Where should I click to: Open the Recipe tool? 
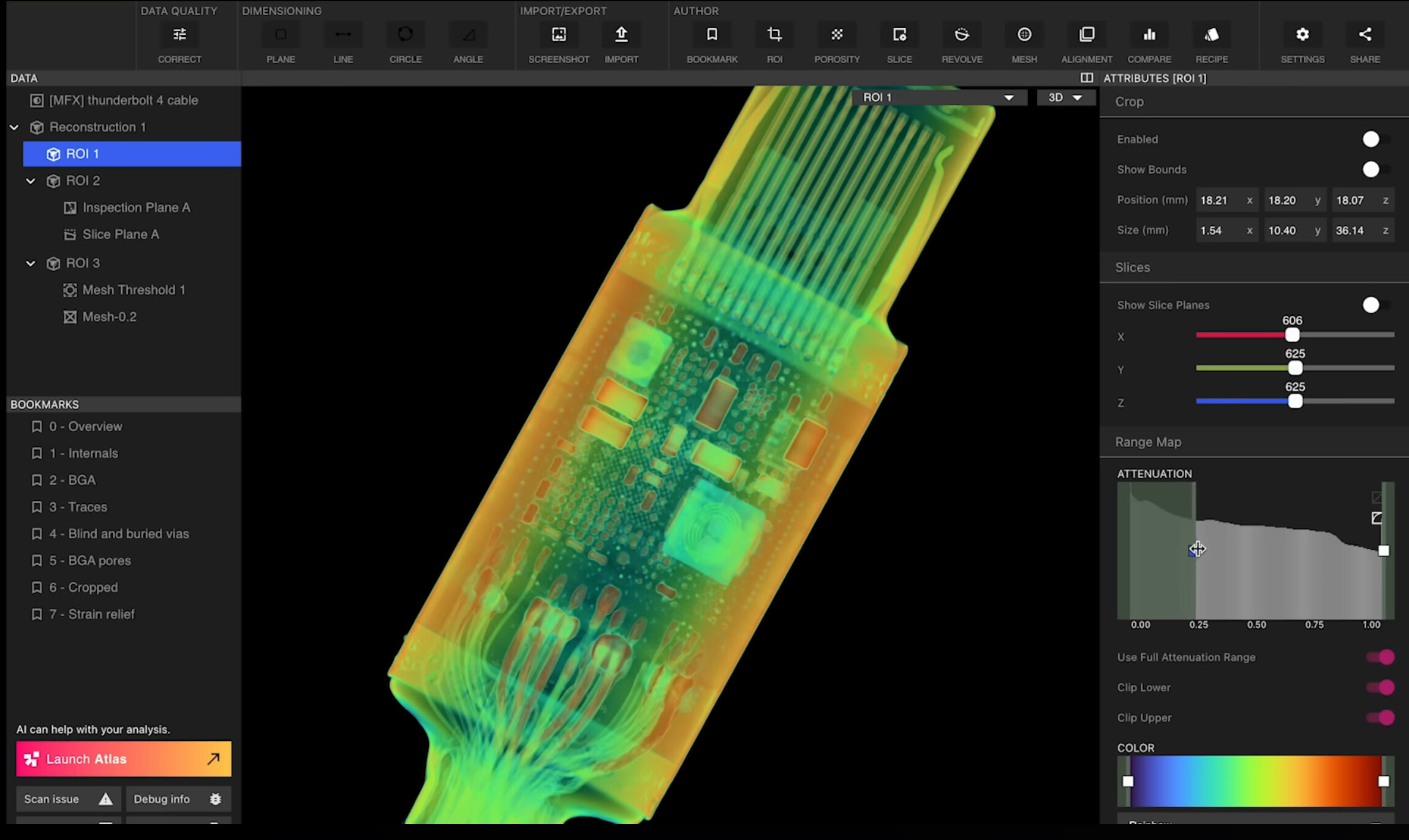click(1211, 35)
